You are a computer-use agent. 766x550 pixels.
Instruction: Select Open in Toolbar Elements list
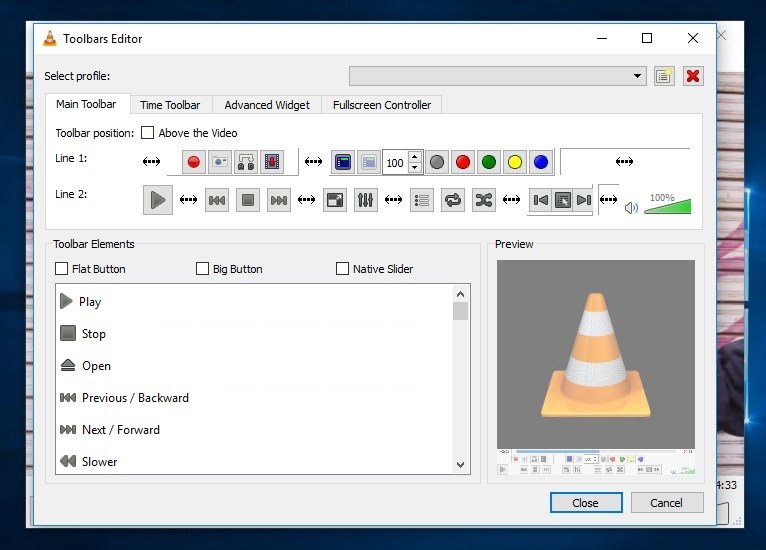pyautogui.click(x=255, y=366)
